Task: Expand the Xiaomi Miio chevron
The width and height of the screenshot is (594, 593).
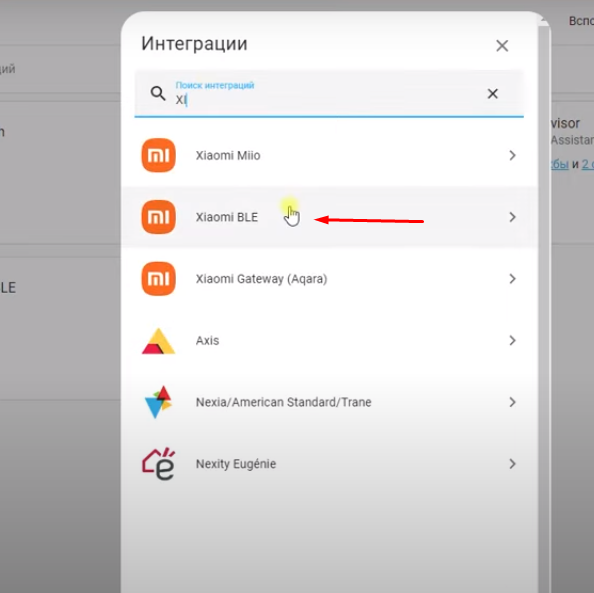Action: (x=512, y=155)
